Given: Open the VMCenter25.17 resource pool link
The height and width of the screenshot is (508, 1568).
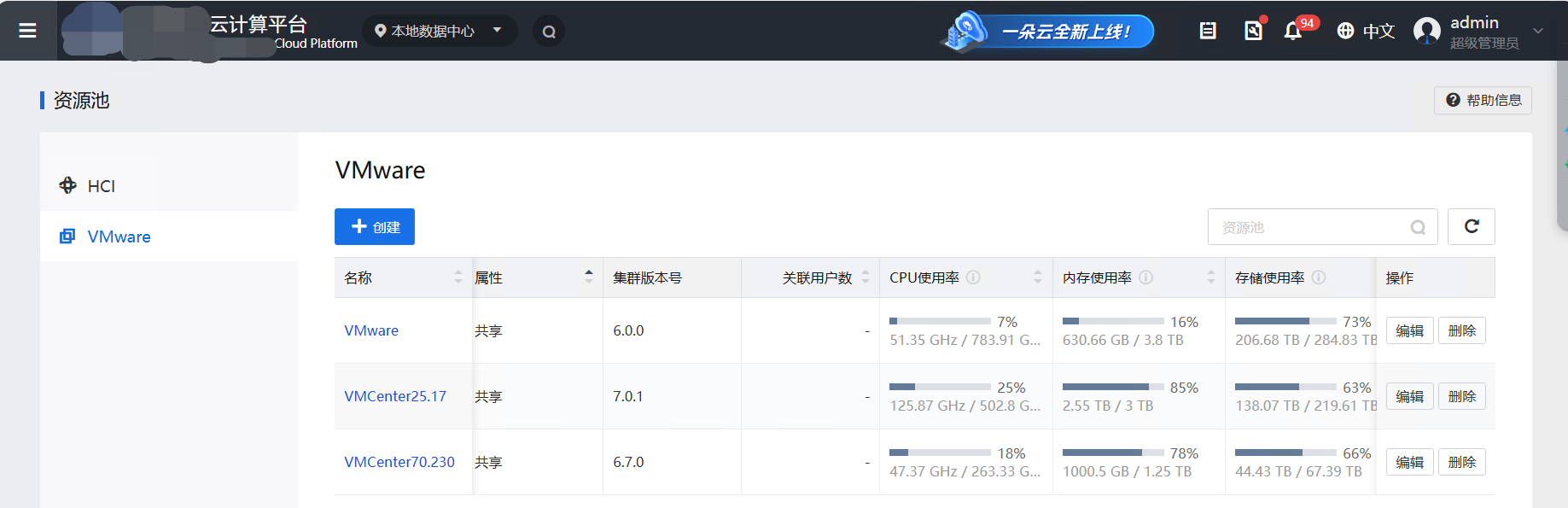Looking at the screenshot, I should (x=395, y=396).
